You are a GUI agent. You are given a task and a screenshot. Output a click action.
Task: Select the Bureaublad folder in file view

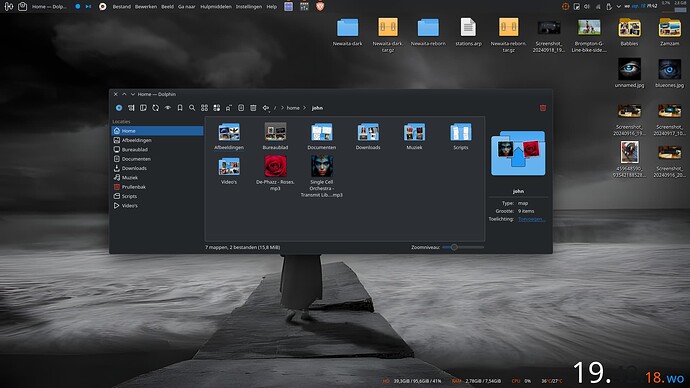coord(275,136)
